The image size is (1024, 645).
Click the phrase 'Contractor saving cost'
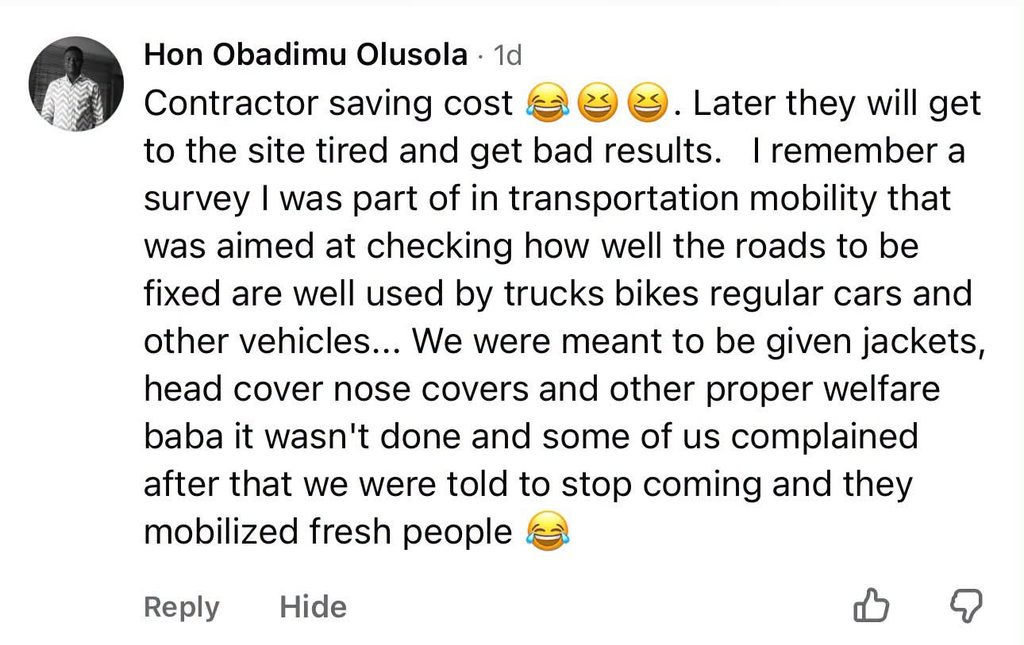pos(328,103)
